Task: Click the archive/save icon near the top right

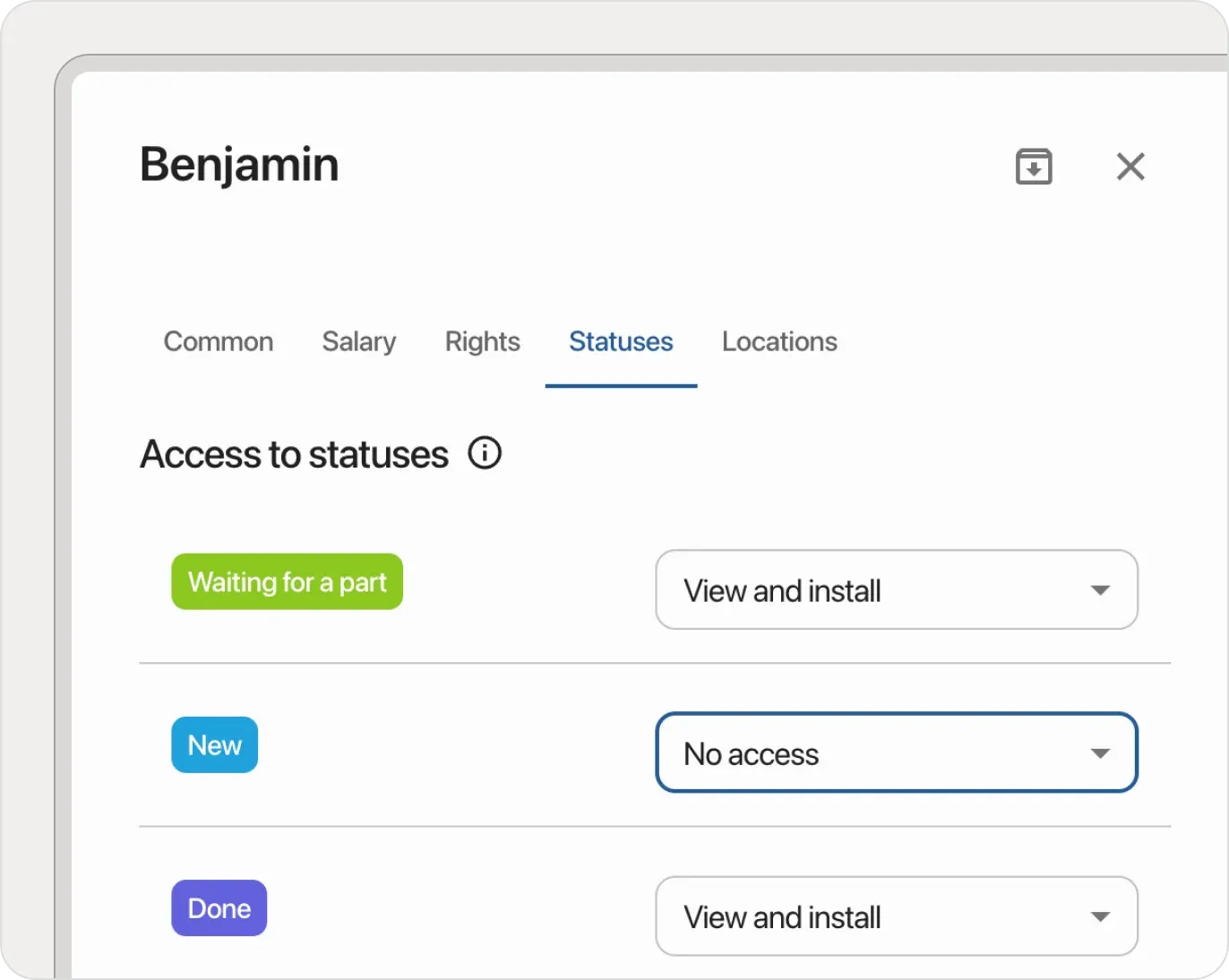Action: [x=1033, y=167]
